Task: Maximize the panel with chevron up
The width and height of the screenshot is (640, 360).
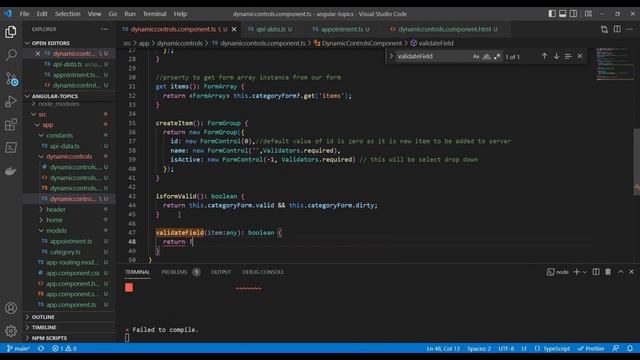Action: point(621,272)
